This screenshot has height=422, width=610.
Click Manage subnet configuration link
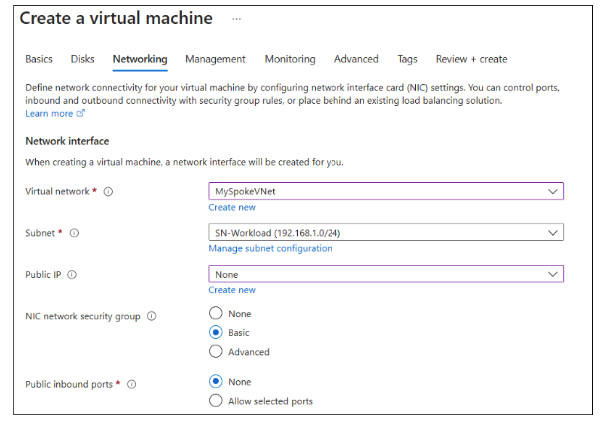click(270, 248)
